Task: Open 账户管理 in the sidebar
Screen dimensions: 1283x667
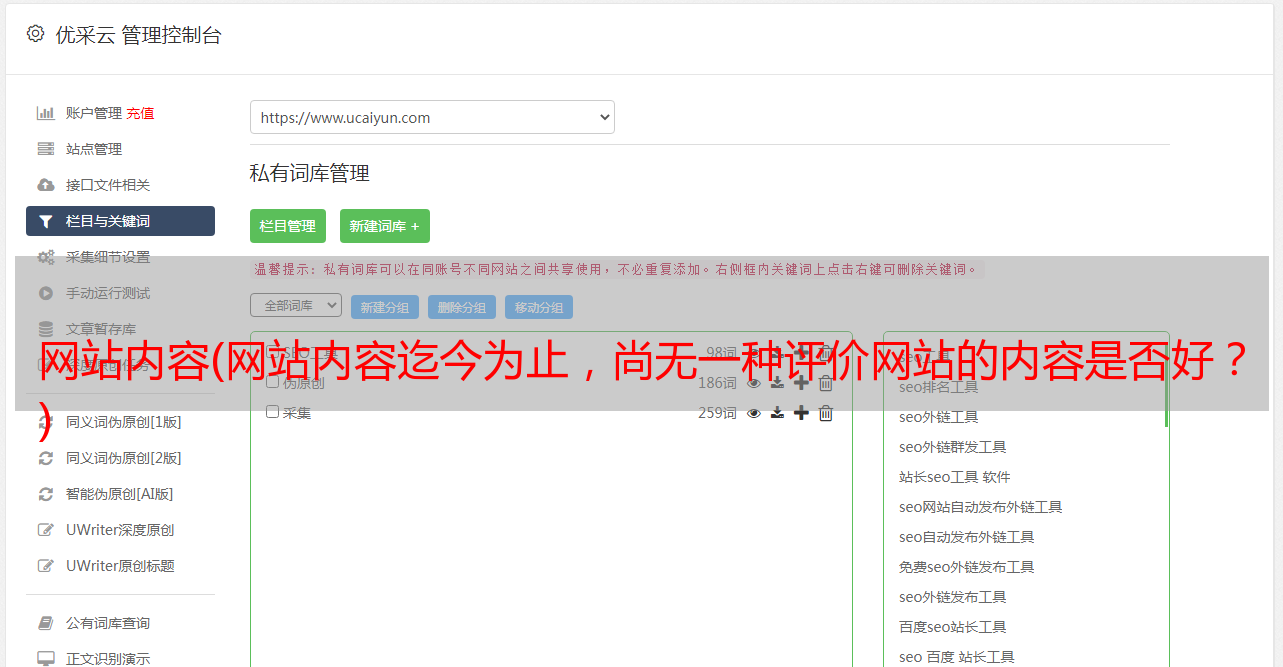Action: coord(94,113)
